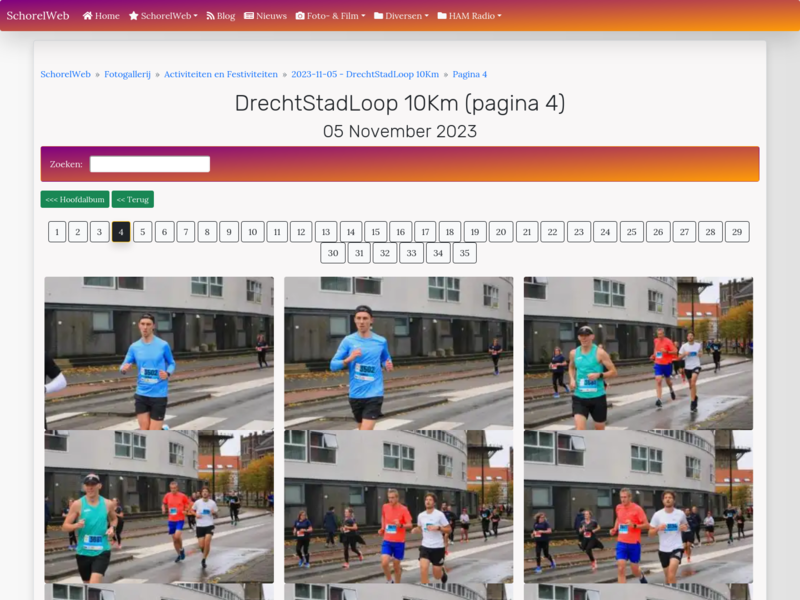This screenshot has height=600, width=800.
Task: Choose gallery page 26
Action: coord(658,232)
